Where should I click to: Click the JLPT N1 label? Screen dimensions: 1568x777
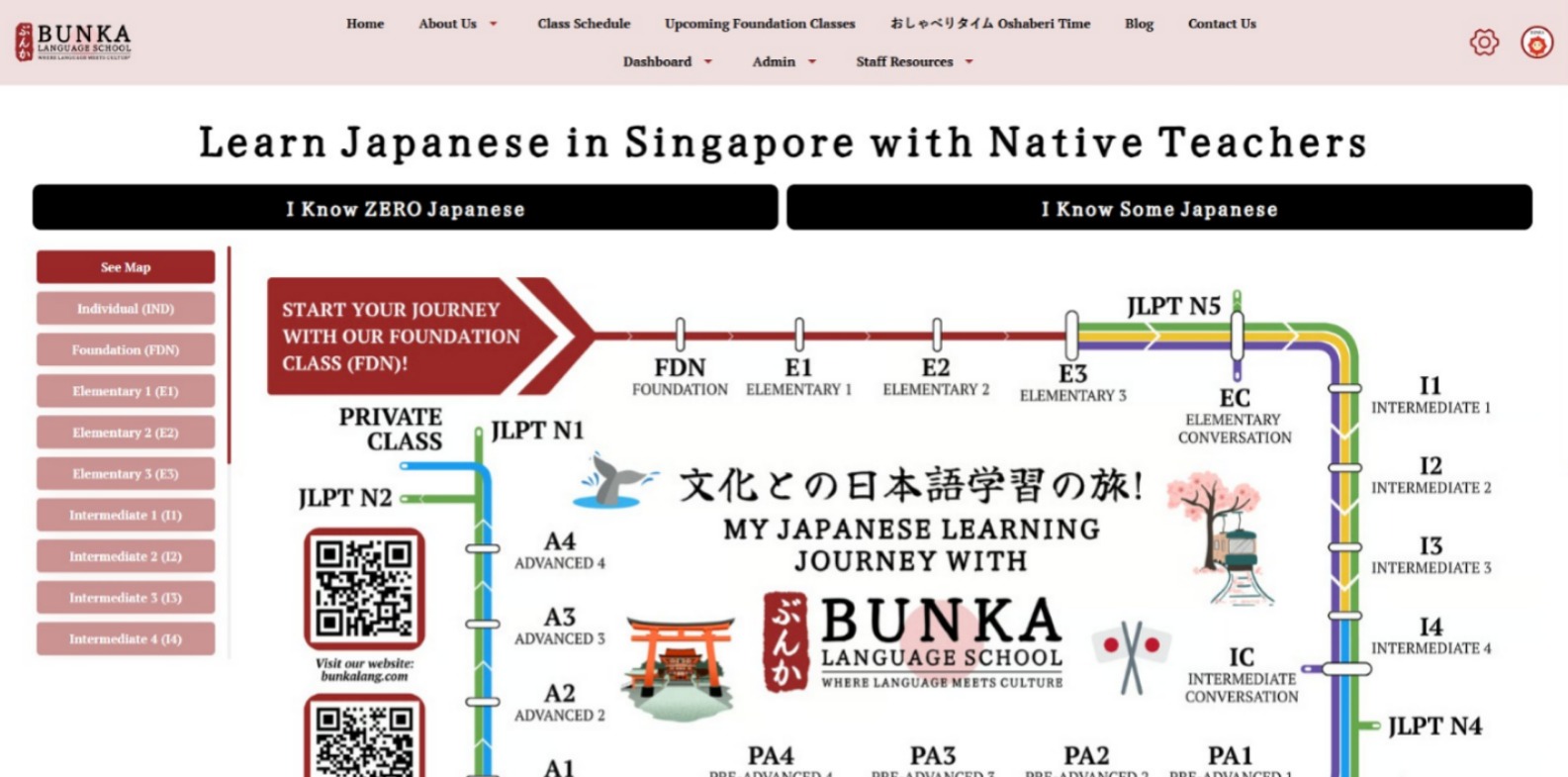pos(537,431)
